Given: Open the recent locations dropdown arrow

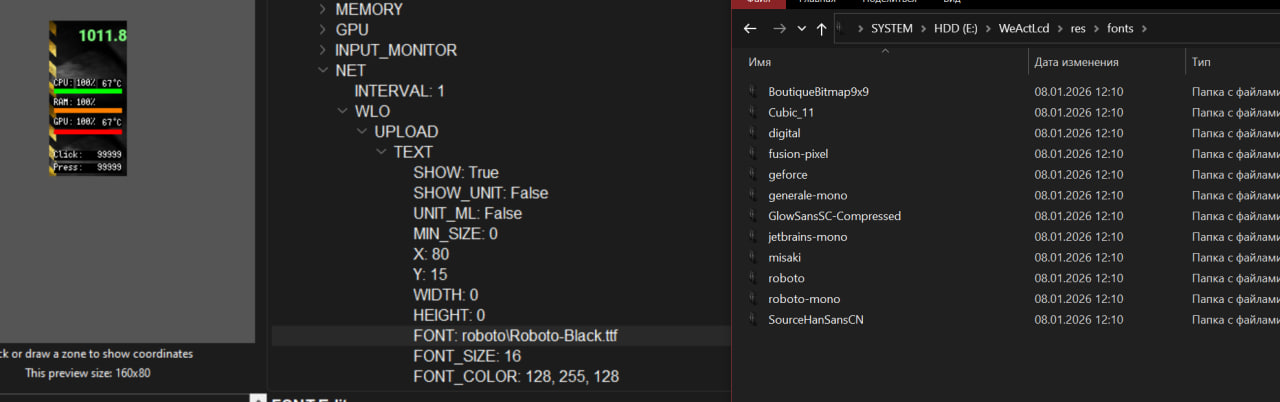Looking at the screenshot, I should [801, 29].
